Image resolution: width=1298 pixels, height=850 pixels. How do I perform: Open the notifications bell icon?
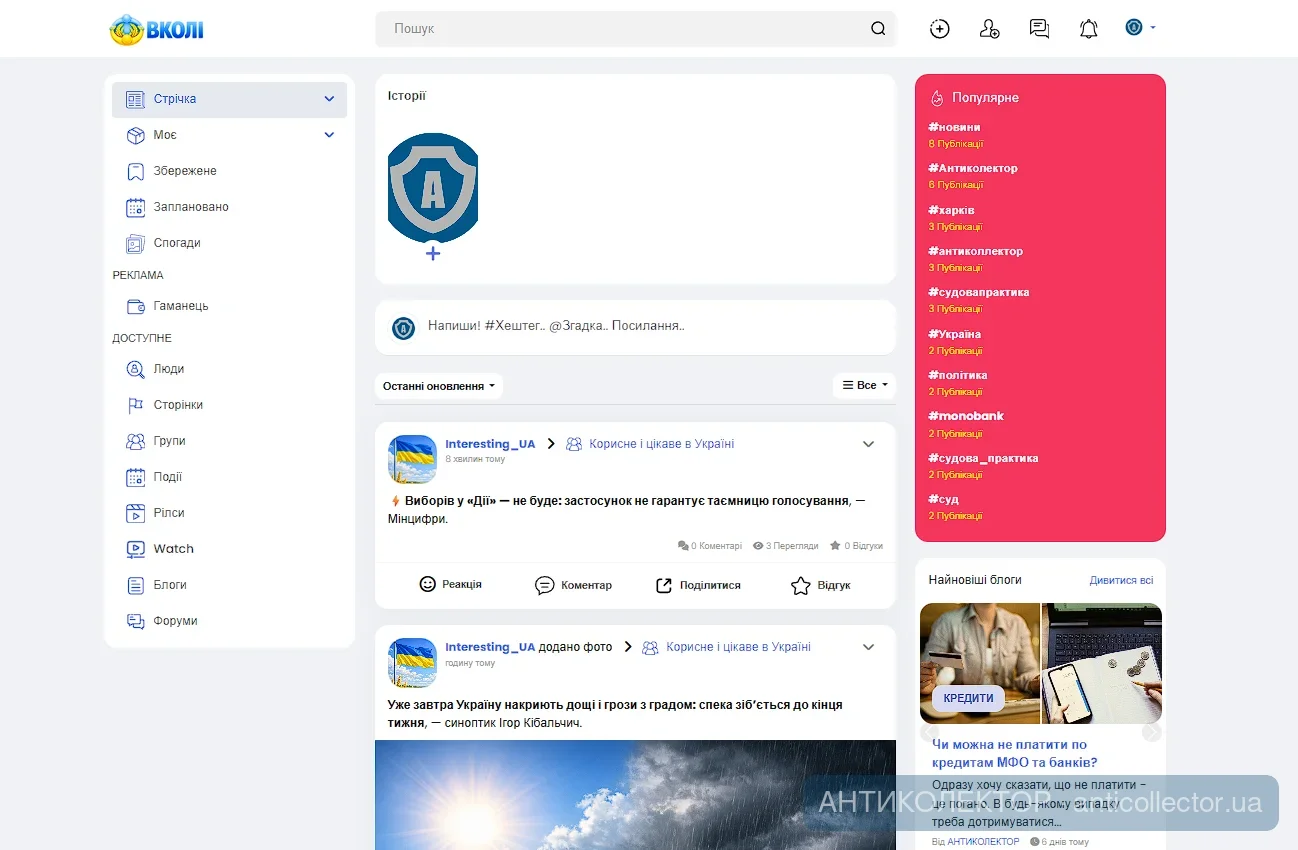point(1089,29)
